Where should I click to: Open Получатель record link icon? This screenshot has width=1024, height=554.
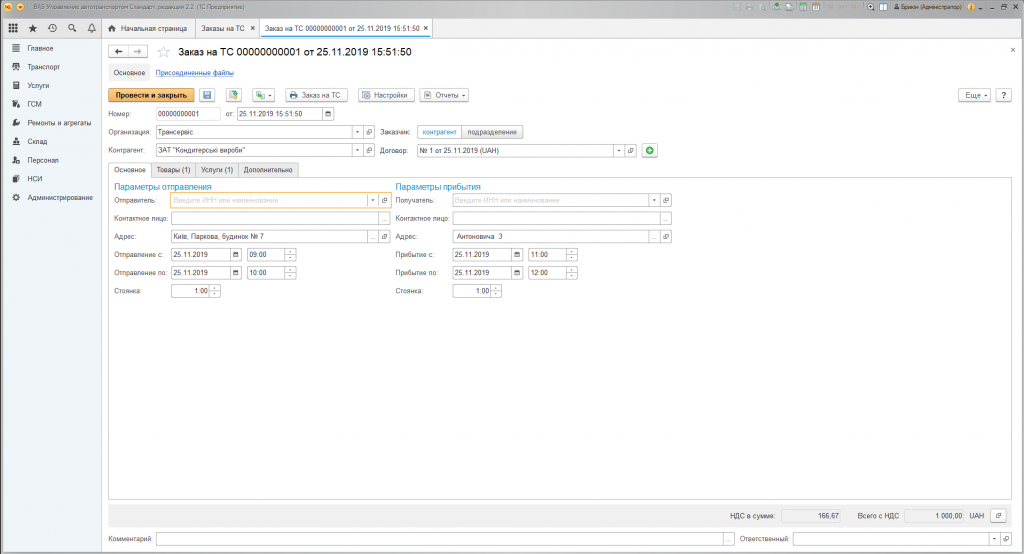click(665, 201)
